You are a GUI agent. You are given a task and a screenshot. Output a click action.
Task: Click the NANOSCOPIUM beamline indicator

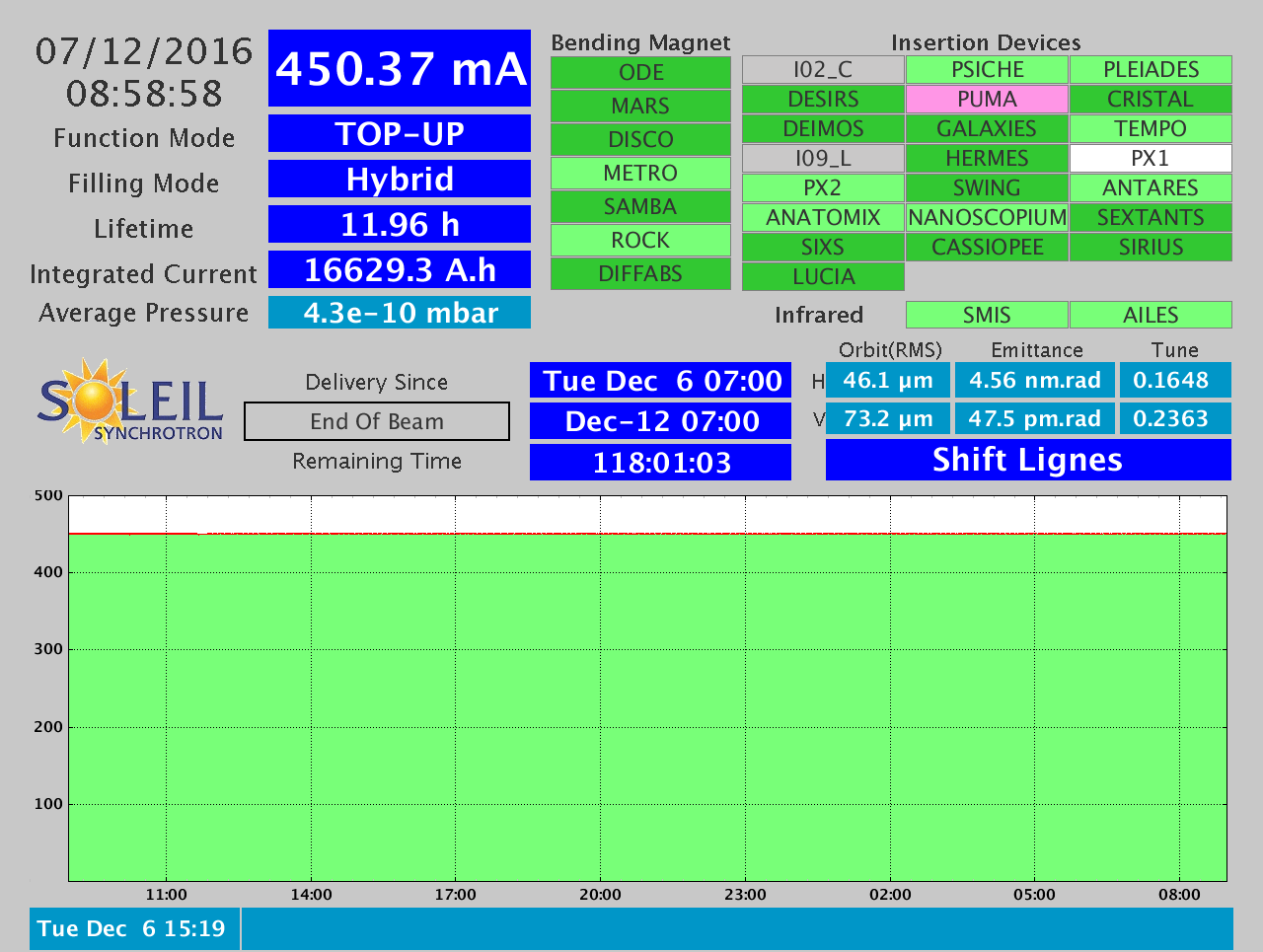(987, 217)
